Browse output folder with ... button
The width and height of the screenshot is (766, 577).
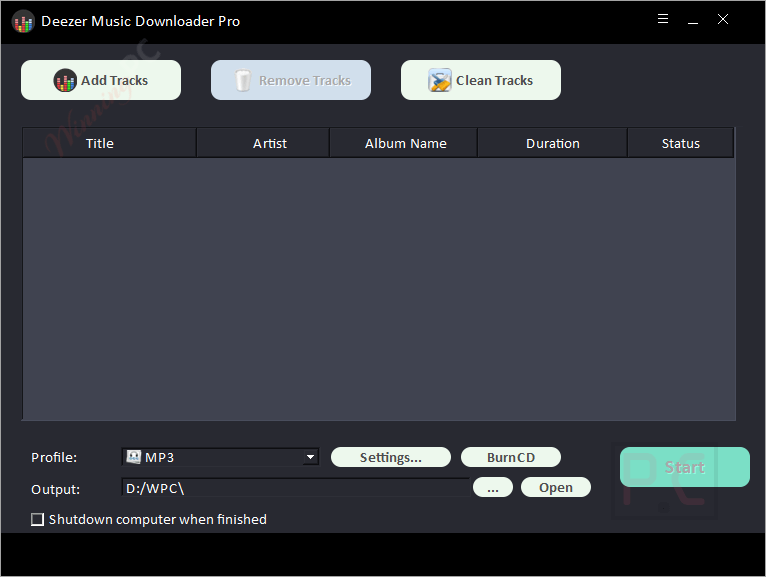[493, 488]
